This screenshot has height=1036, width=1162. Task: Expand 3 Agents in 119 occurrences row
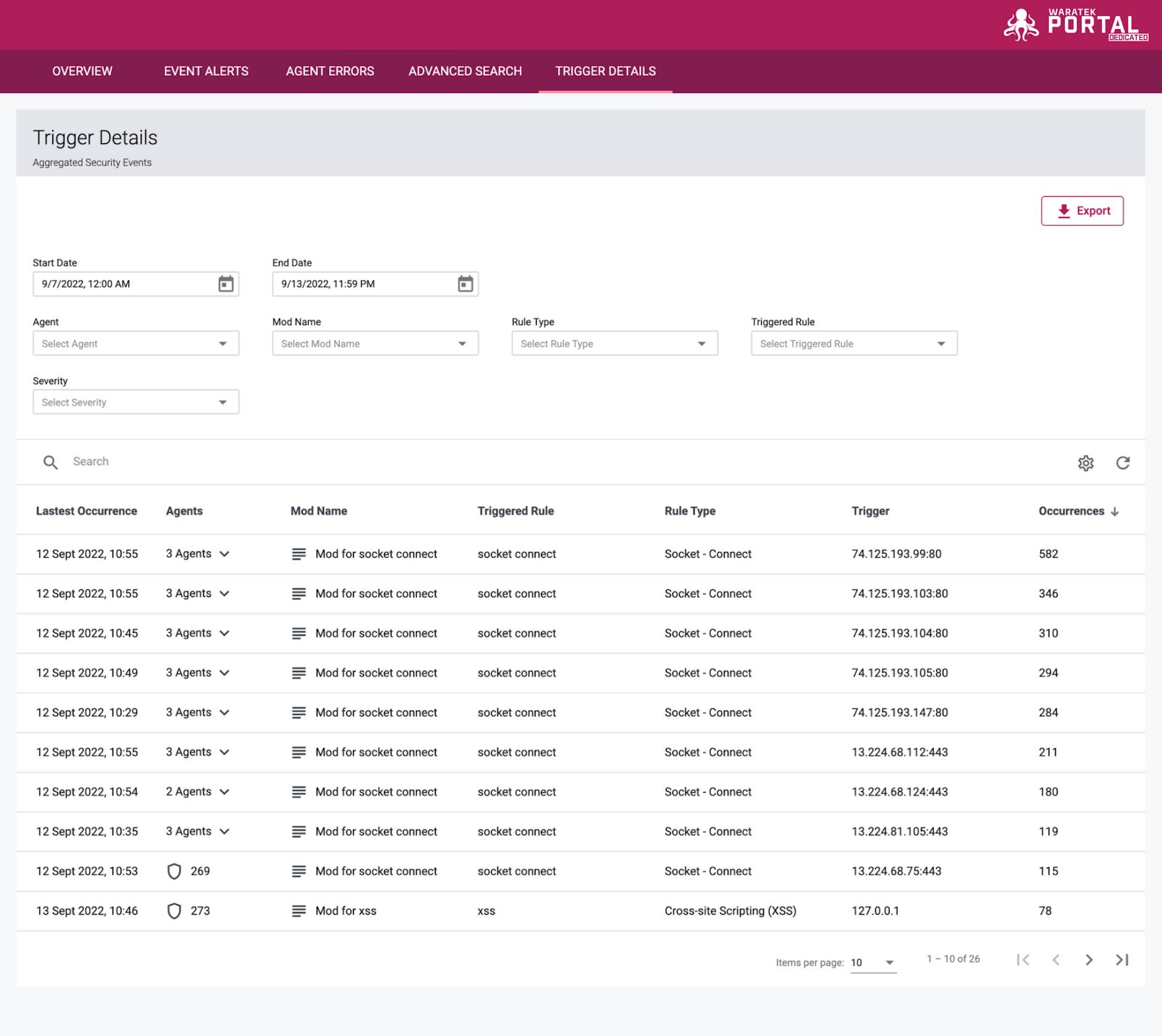click(198, 832)
